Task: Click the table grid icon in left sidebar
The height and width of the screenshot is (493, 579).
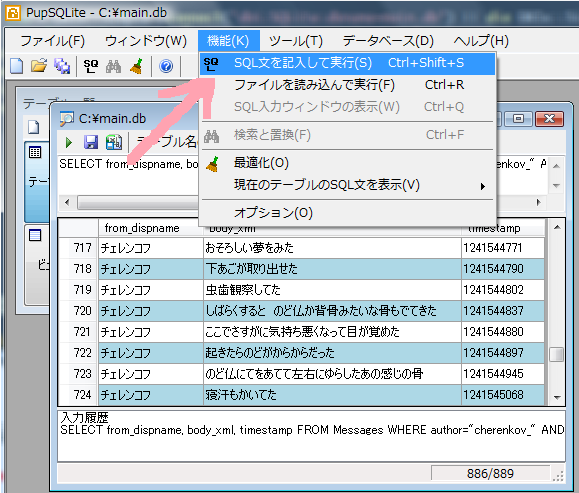Action: point(35,152)
